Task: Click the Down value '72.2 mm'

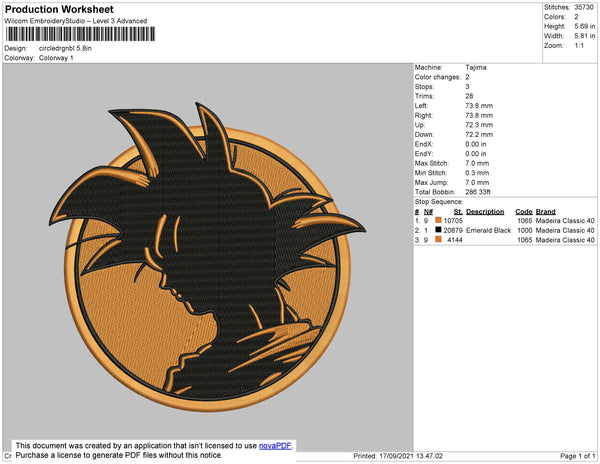Action: click(479, 134)
